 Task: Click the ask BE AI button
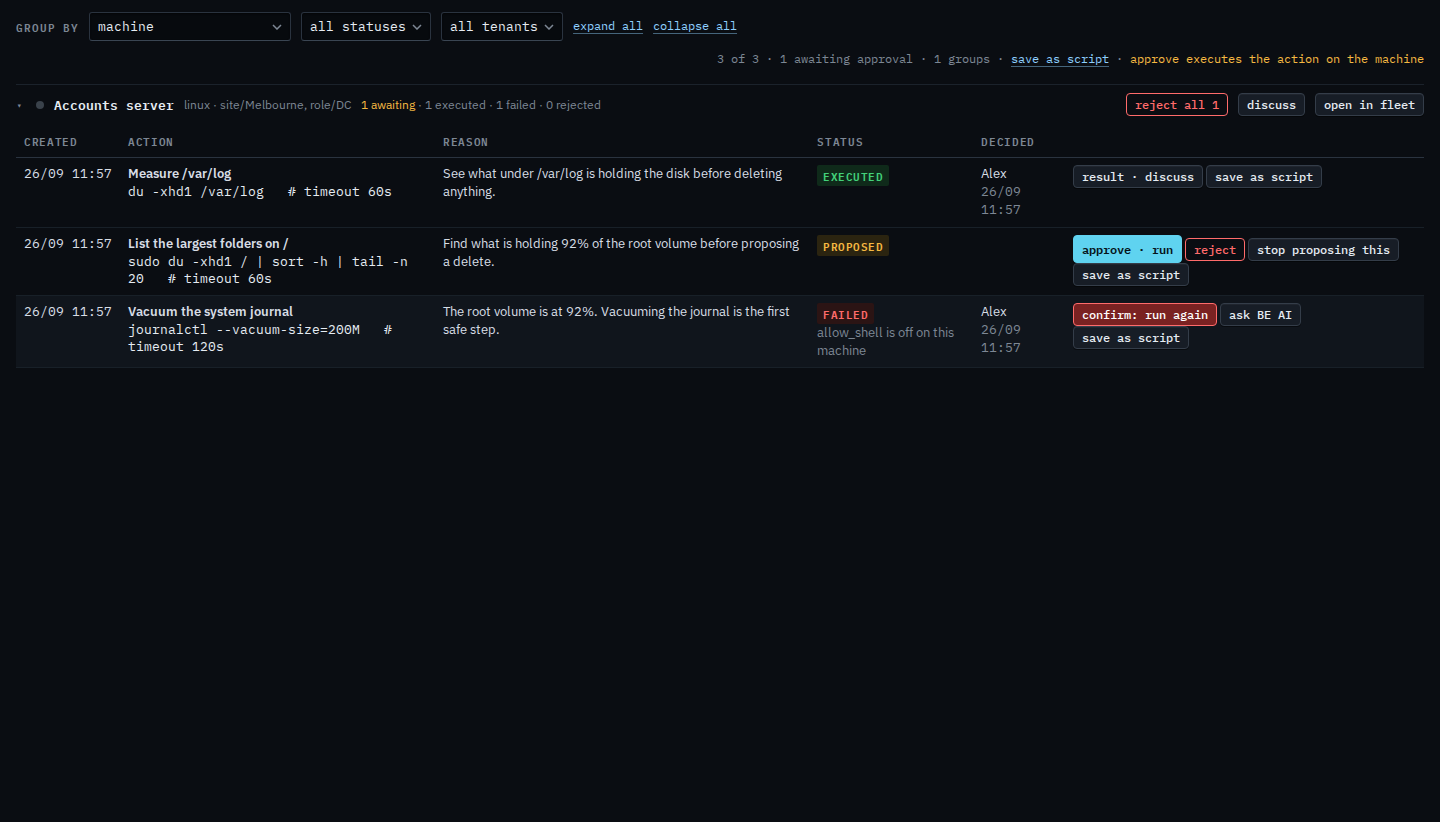coord(1260,315)
